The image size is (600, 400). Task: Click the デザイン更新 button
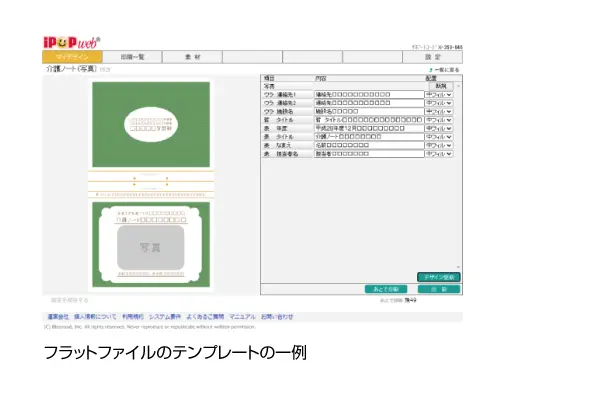click(x=439, y=277)
